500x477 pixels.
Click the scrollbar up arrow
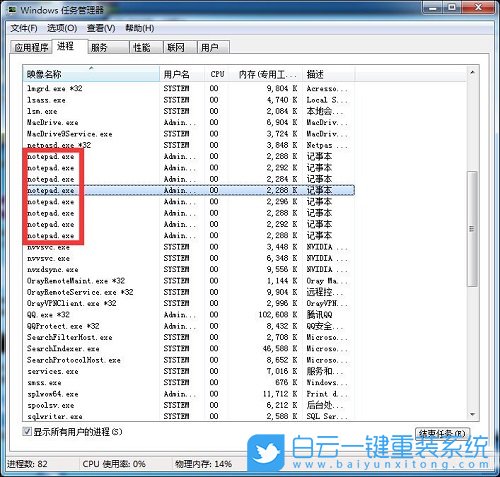472,73
